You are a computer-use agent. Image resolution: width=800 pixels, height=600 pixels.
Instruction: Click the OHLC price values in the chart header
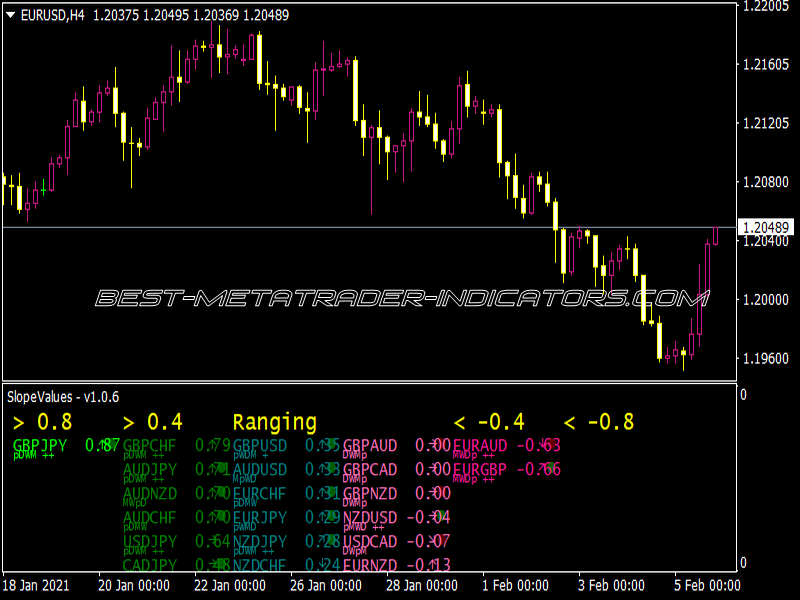click(191, 15)
